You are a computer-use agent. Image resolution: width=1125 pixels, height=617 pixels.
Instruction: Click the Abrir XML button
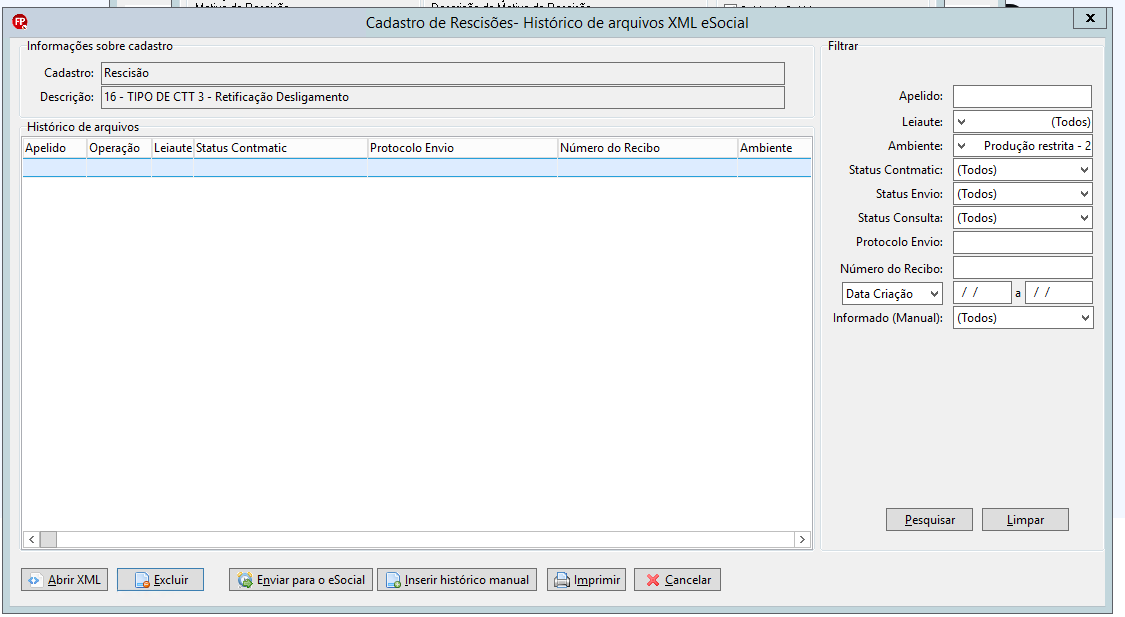coord(65,580)
